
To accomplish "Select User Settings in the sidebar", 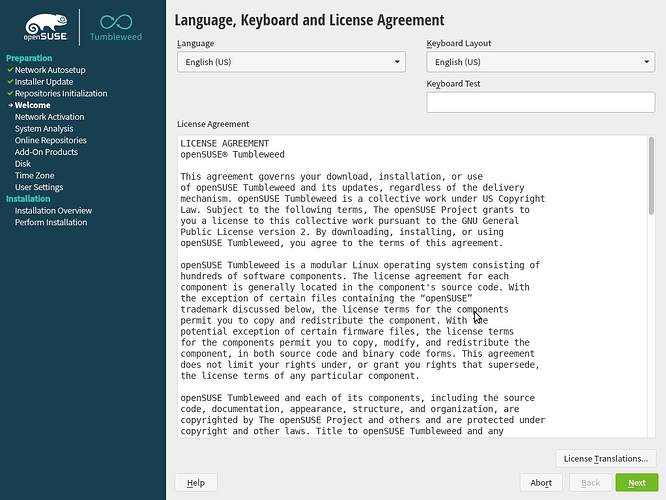I will [x=39, y=187].
